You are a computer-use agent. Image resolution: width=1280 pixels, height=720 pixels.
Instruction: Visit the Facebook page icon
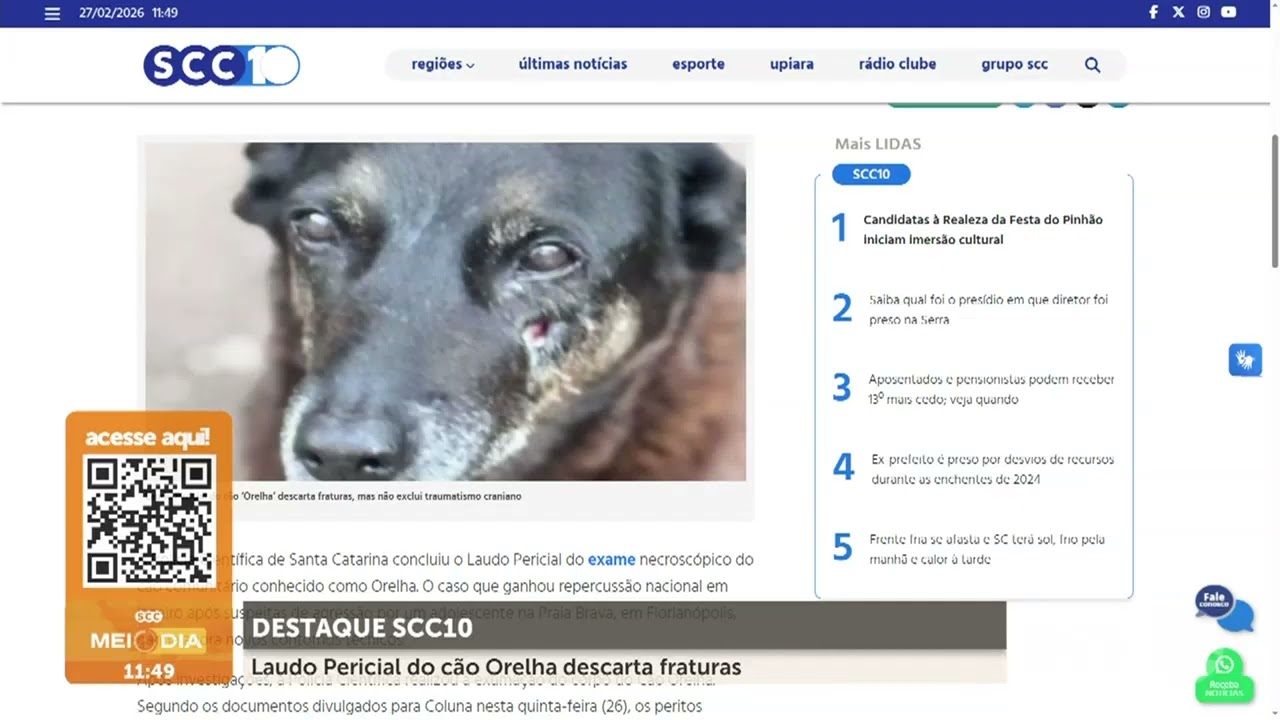tap(1153, 12)
